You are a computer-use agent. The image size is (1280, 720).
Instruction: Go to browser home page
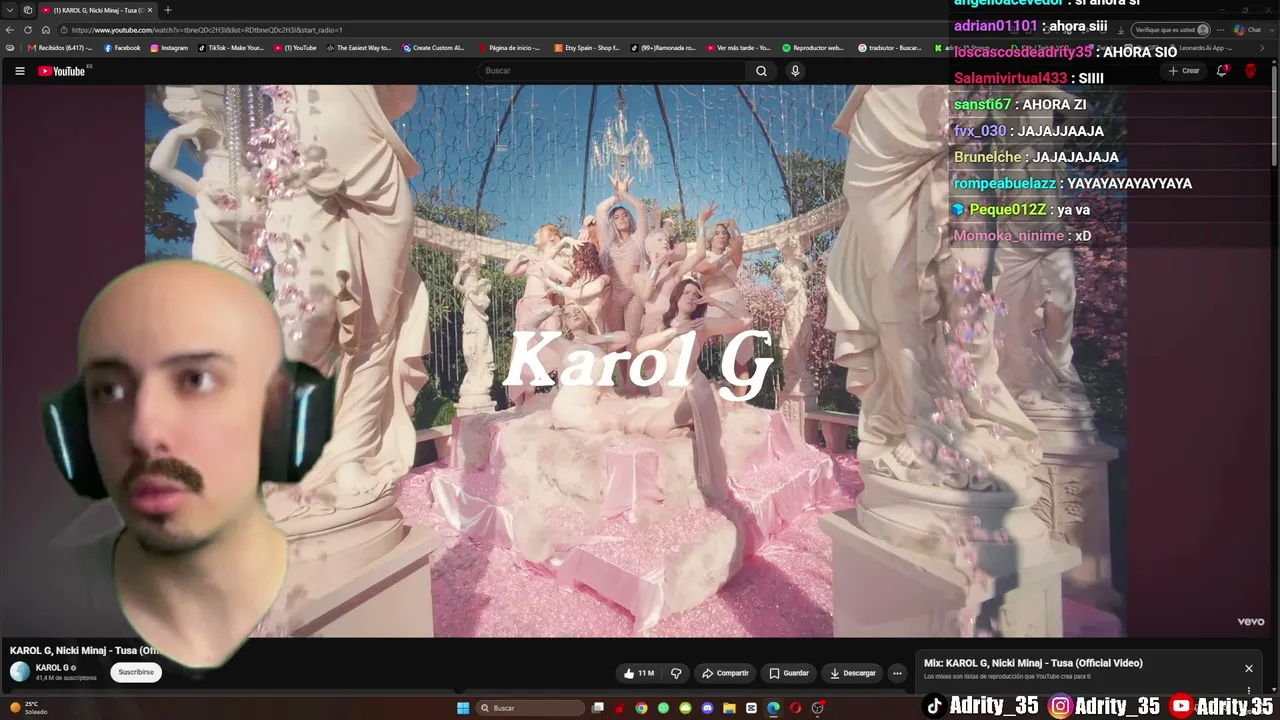[x=46, y=30]
